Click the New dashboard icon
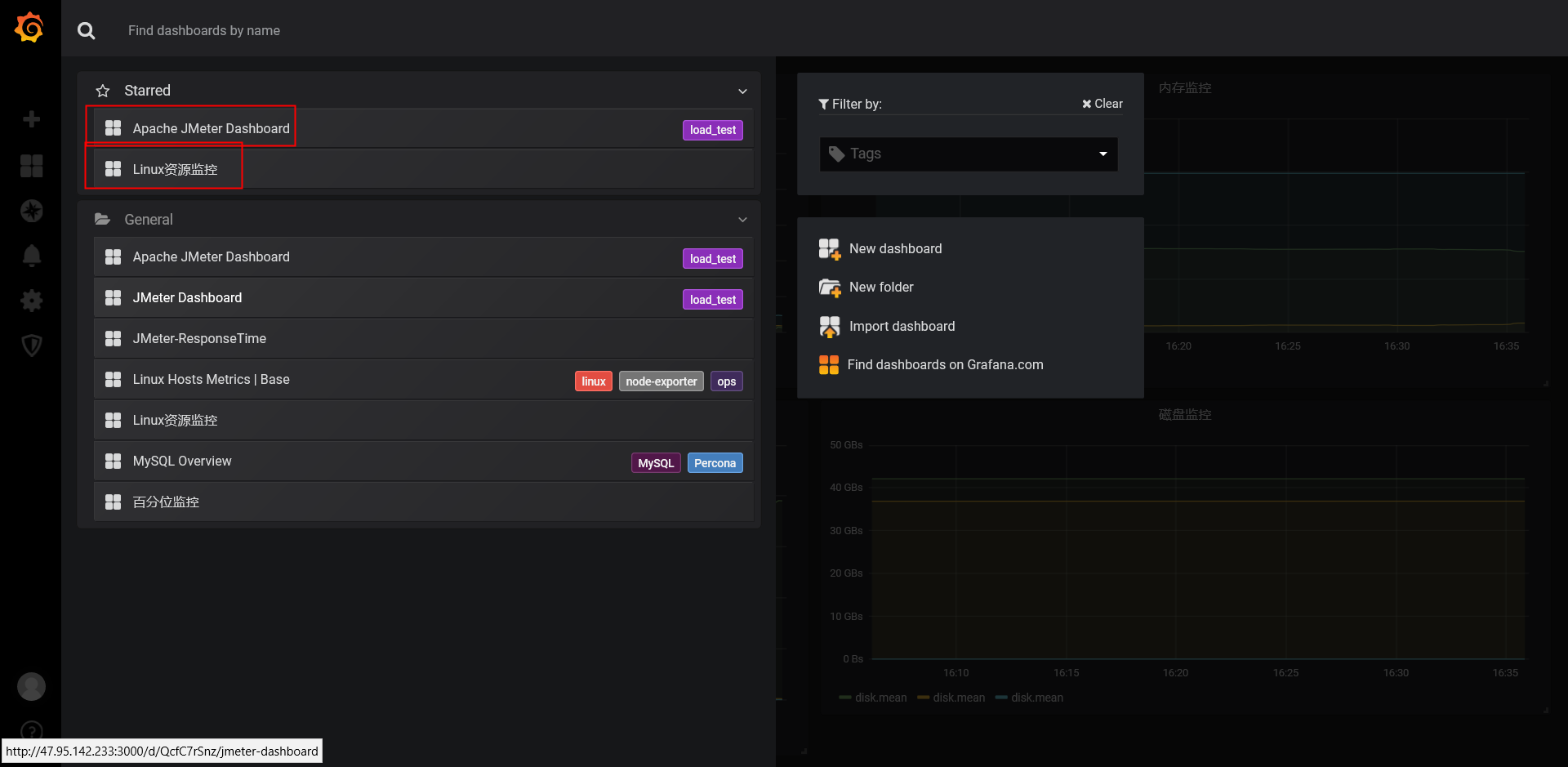Viewport: 1568px width, 767px height. click(x=829, y=249)
